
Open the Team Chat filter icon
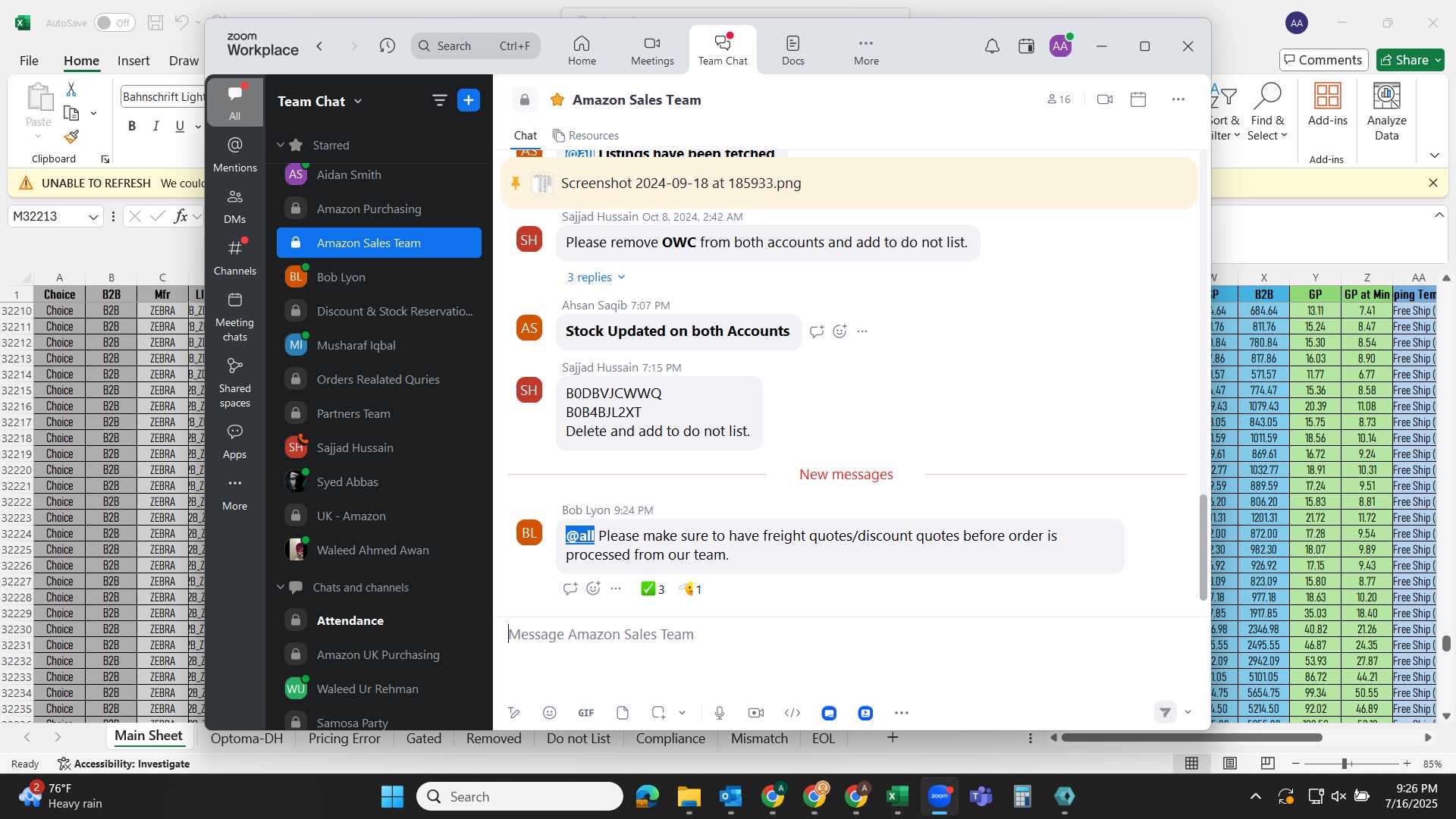[x=439, y=100]
